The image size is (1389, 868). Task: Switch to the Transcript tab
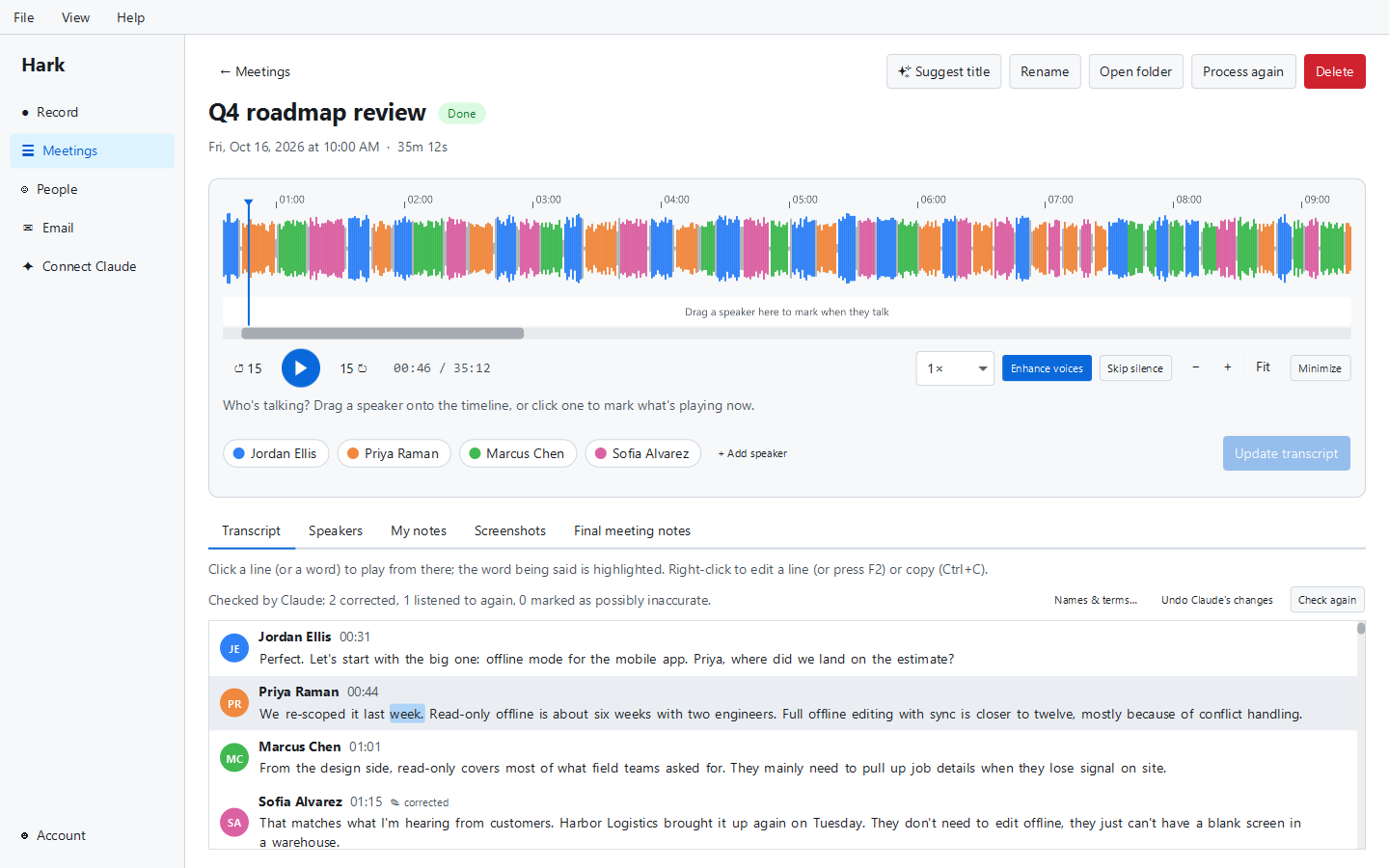251,530
